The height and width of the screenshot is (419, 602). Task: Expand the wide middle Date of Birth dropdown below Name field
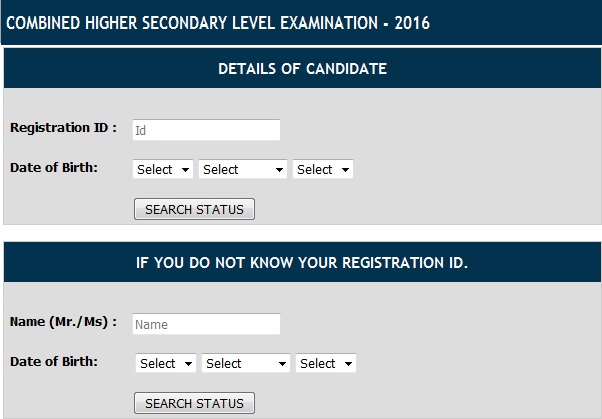coord(246,364)
